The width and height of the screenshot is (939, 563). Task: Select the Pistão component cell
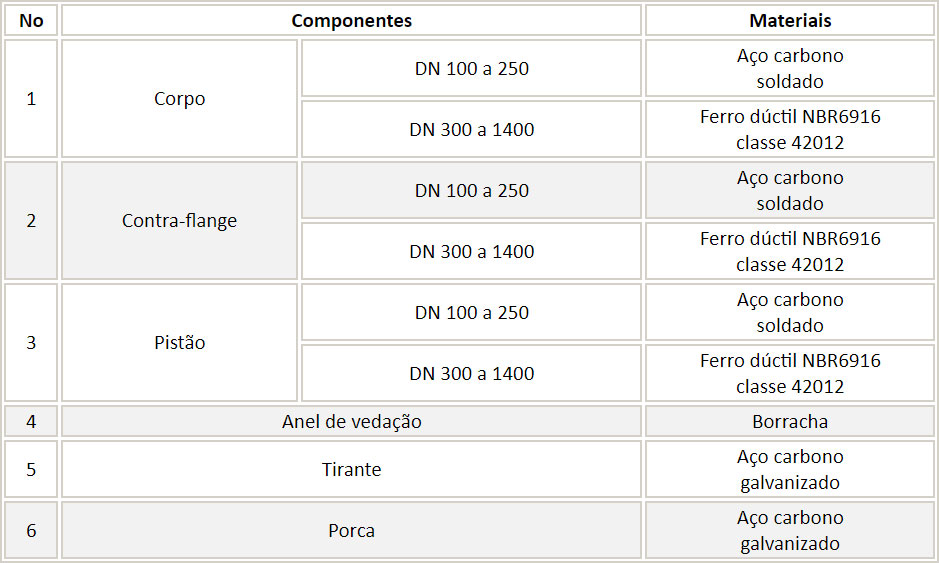coord(180,343)
